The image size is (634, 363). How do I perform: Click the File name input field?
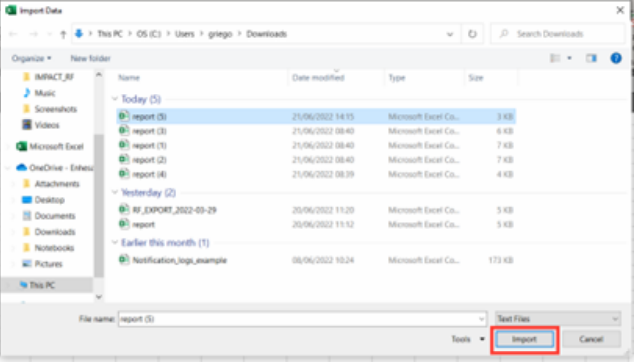click(302, 319)
